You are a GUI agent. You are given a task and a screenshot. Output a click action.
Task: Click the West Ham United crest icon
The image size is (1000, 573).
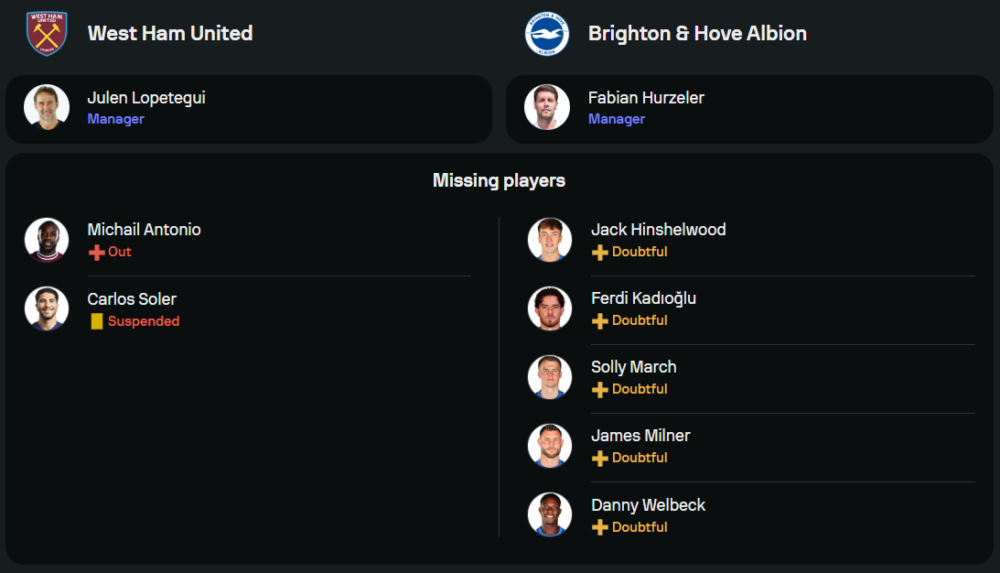[x=46, y=33]
